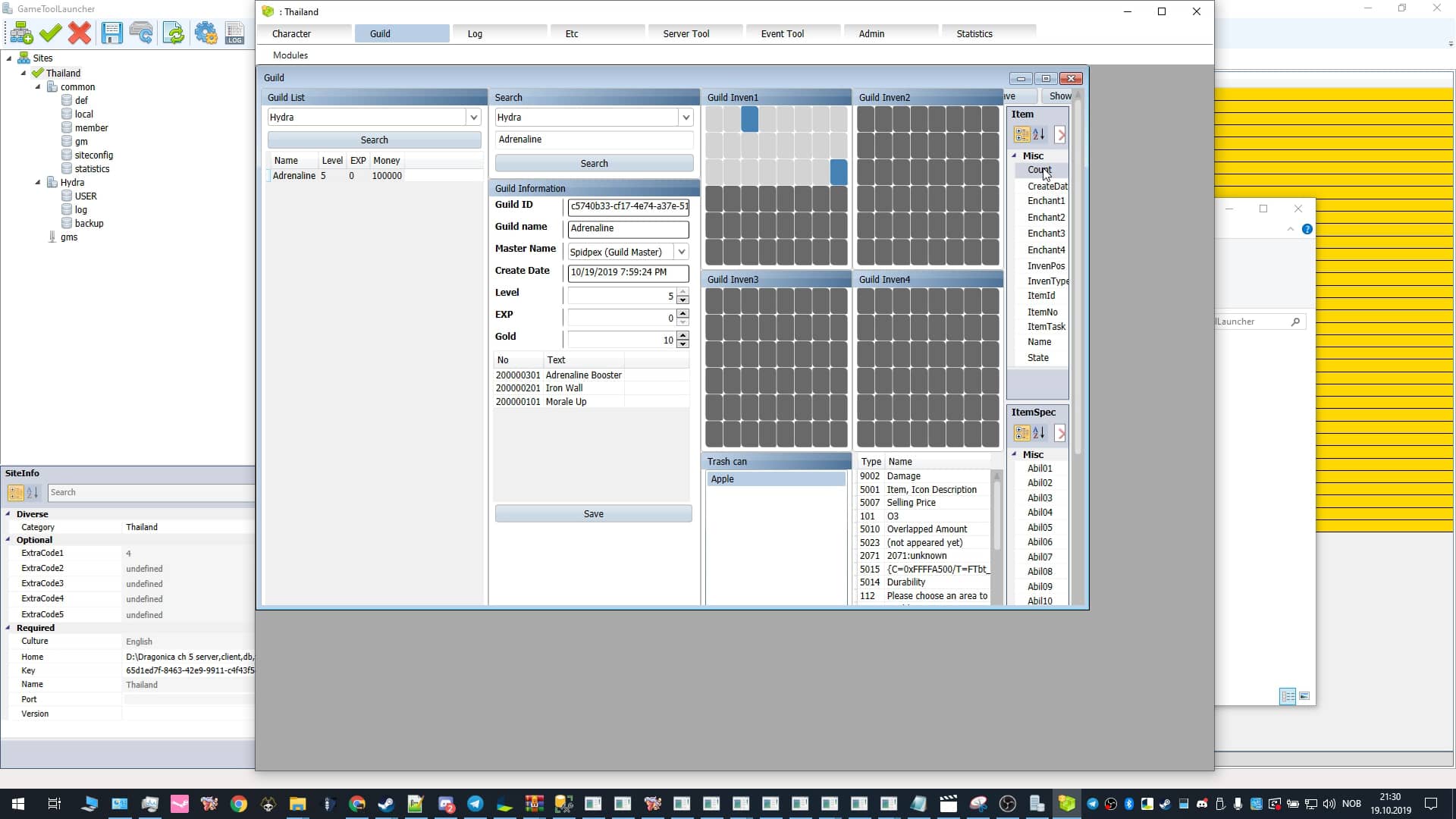Open the Guild List Hydra dropdown

[474, 117]
